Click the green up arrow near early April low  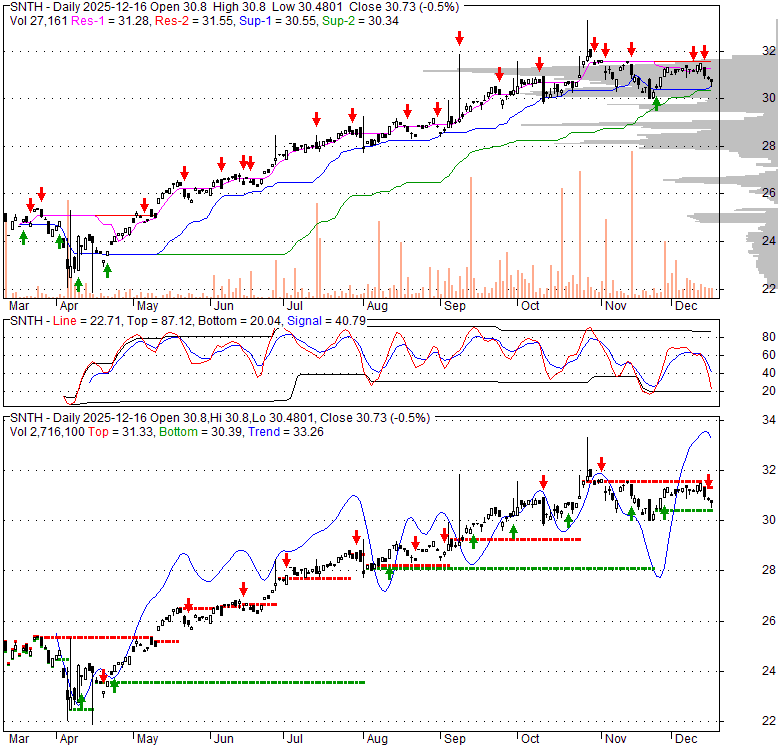[78, 285]
